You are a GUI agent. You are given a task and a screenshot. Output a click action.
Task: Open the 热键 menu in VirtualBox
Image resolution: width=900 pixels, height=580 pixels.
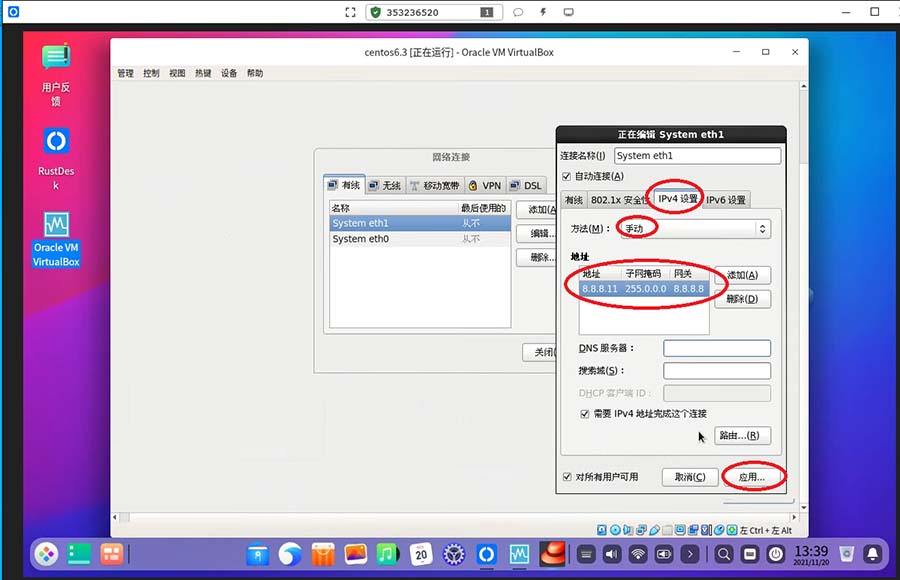point(203,74)
